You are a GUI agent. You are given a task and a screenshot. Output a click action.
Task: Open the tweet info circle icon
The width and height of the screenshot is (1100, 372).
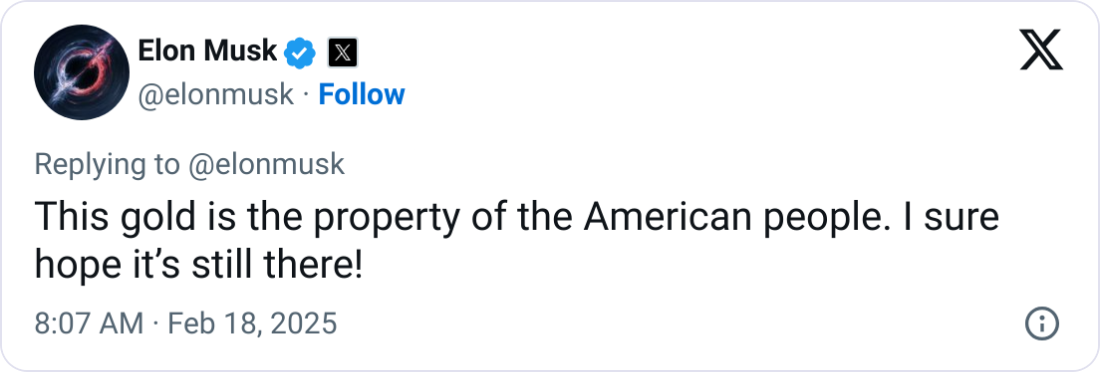click(x=1042, y=324)
